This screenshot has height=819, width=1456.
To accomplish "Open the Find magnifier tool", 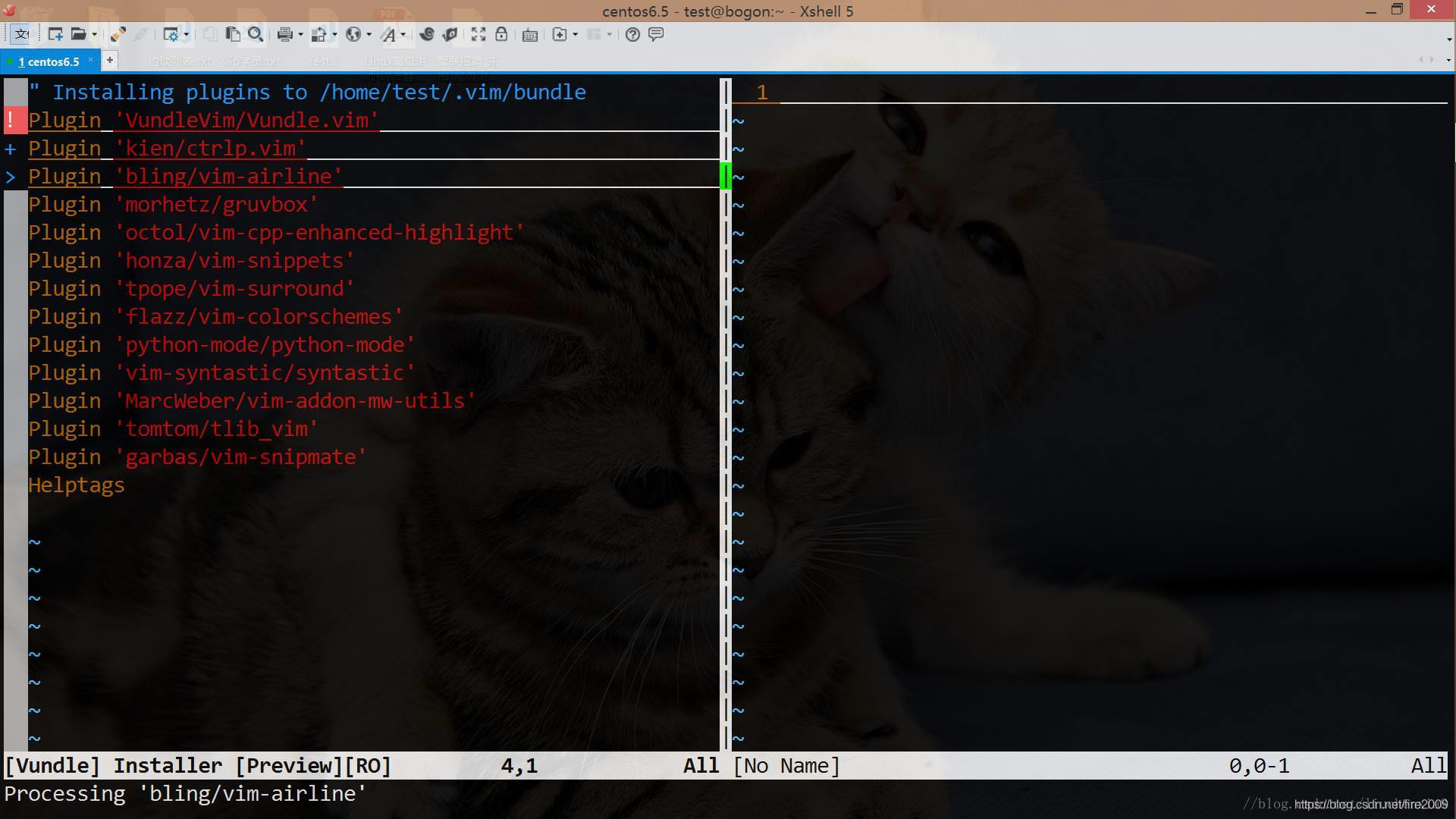I will (x=256, y=34).
